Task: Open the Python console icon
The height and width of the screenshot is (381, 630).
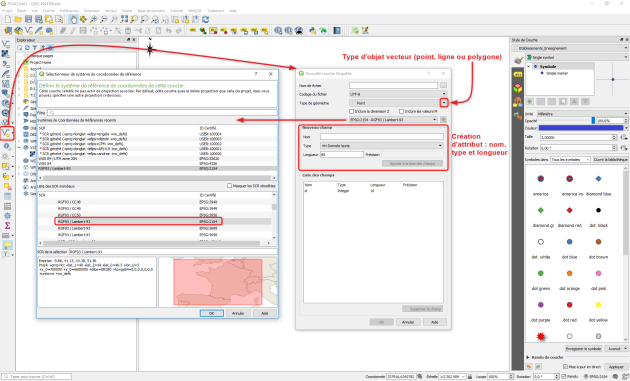Action: 313,31
